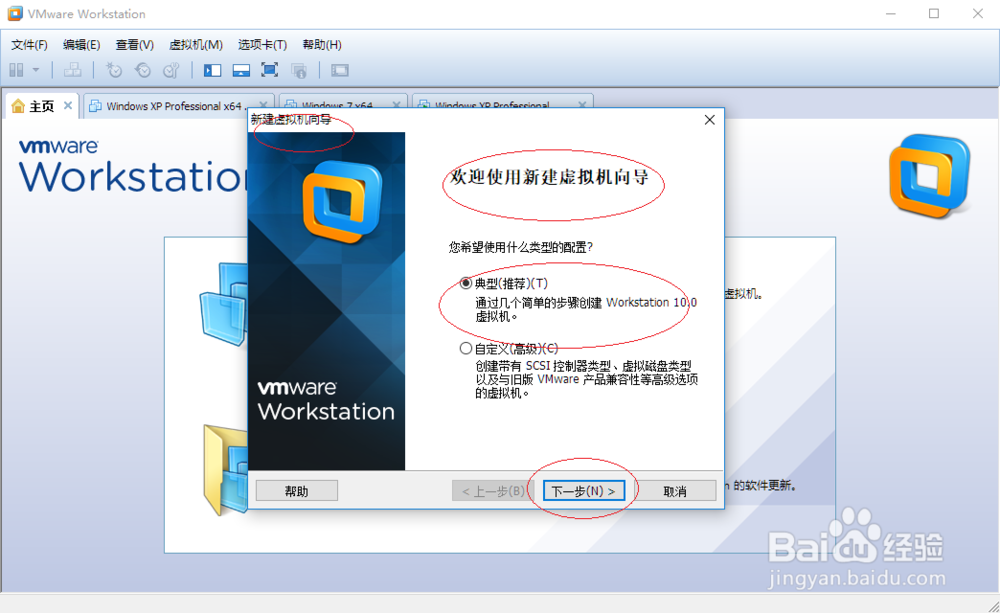Open the 帮助(H) menu

pyautogui.click(x=321, y=45)
